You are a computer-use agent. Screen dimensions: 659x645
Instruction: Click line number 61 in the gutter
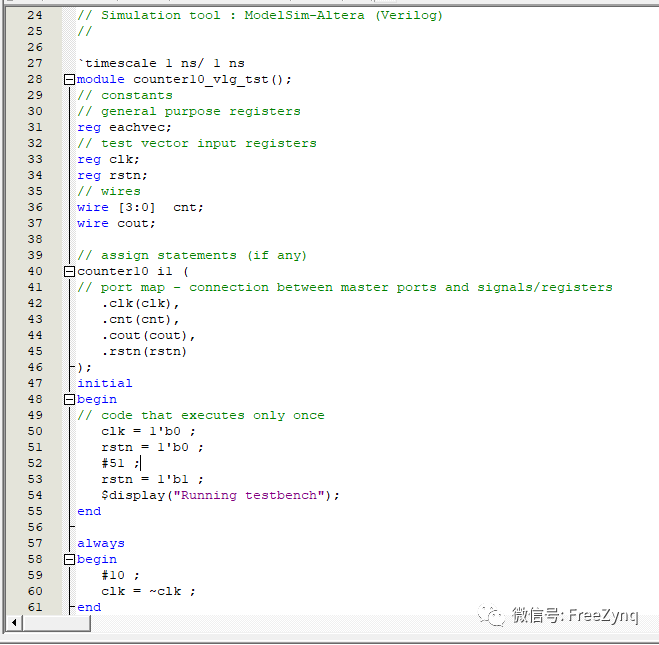click(x=35, y=608)
